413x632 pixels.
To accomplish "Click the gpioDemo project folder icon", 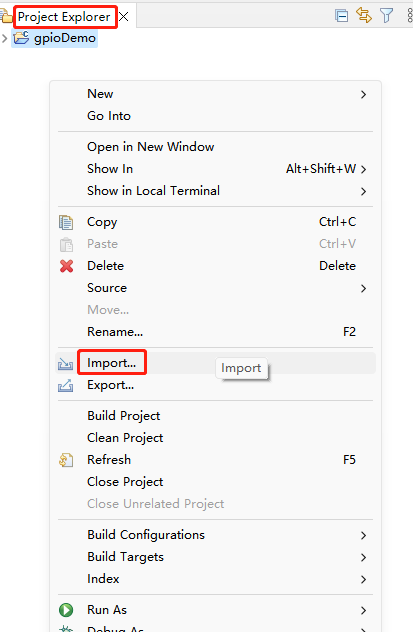I will (x=21, y=38).
